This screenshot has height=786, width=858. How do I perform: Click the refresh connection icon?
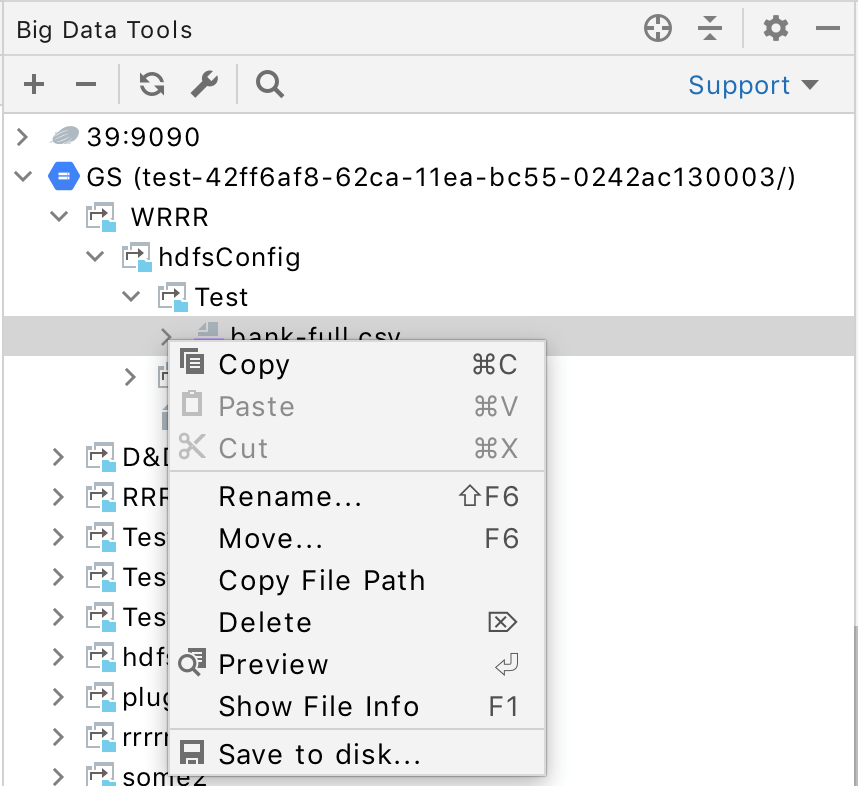tap(152, 85)
